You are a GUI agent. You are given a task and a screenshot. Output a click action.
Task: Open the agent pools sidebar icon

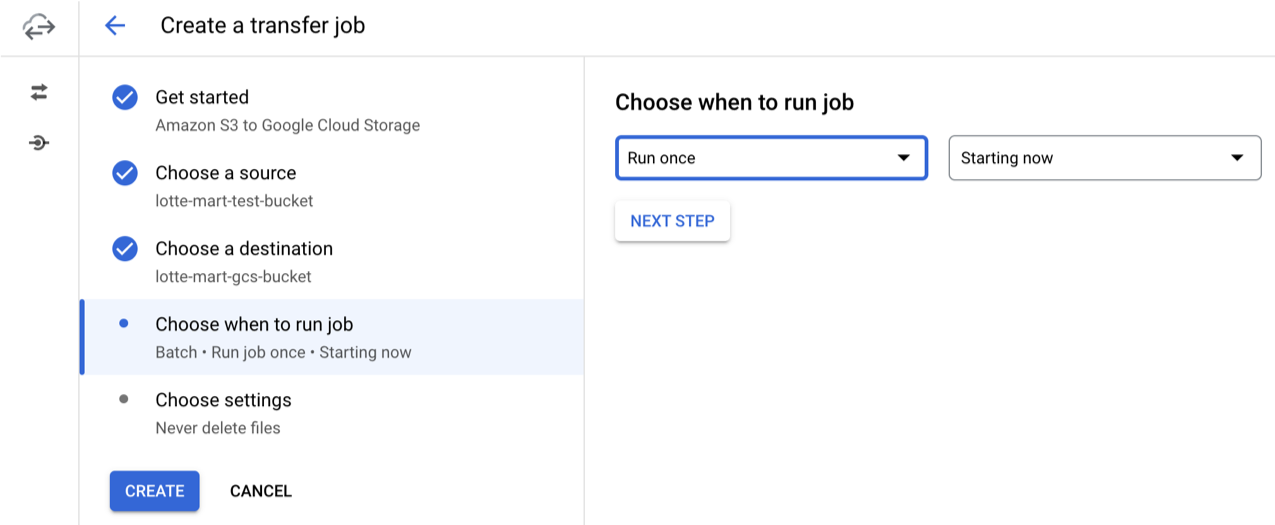tap(39, 143)
